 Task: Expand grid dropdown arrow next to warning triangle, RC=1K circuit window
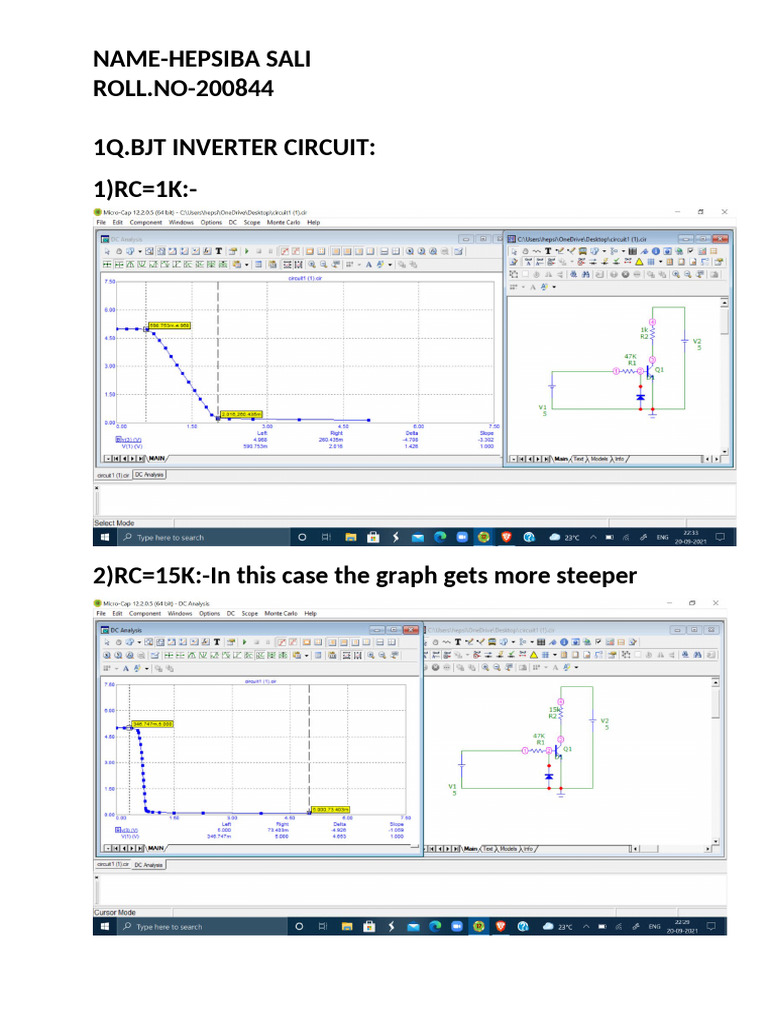pos(660,262)
